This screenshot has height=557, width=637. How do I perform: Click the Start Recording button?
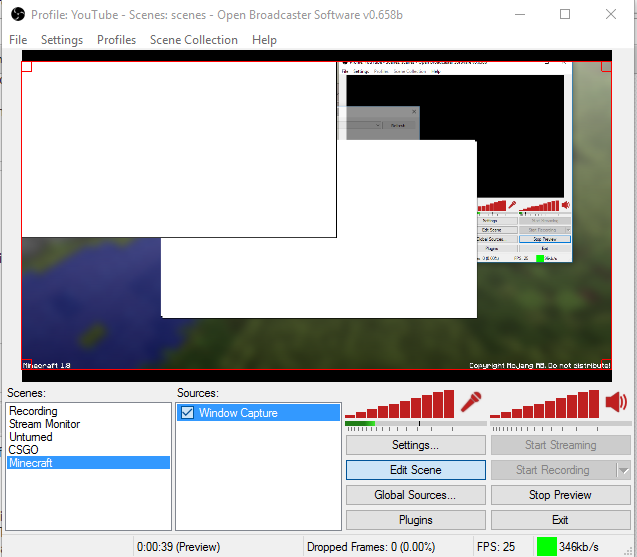click(x=553, y=470)
